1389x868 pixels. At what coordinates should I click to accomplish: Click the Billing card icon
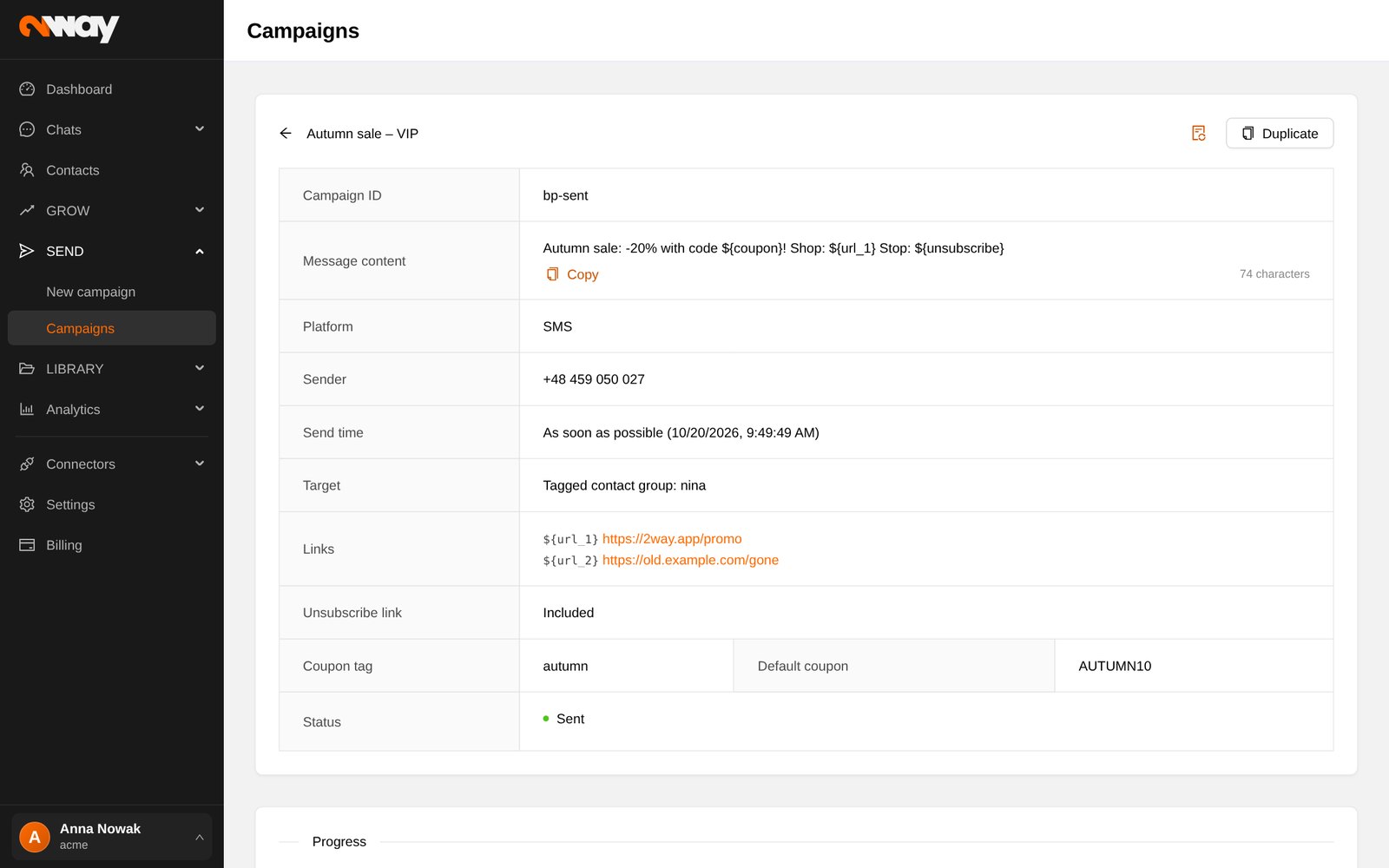click(27, 545)
